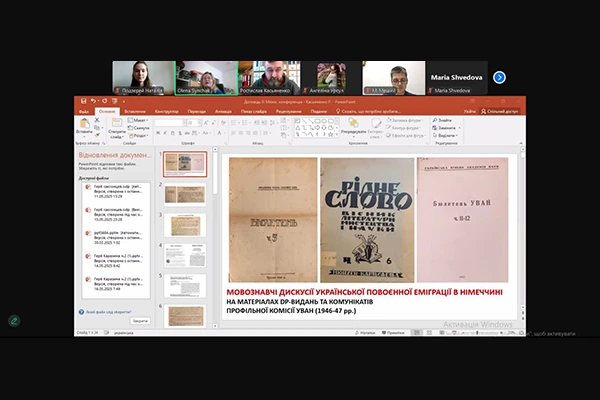This screenshot has width=600, height=400.
Task: Click the Paste clipboard icon
Action: click(84, 123)
